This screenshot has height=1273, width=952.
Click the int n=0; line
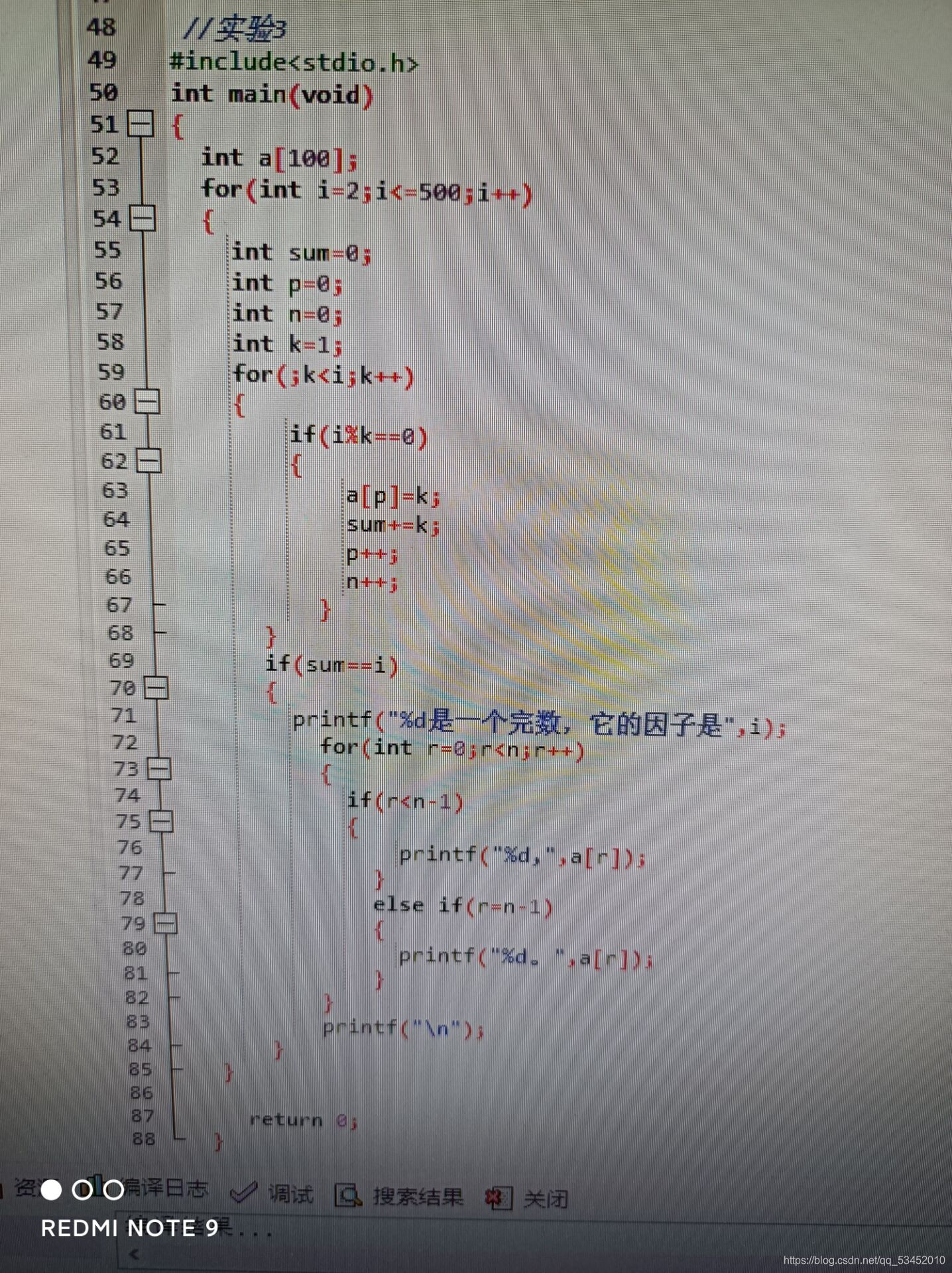tap(287, 314)
